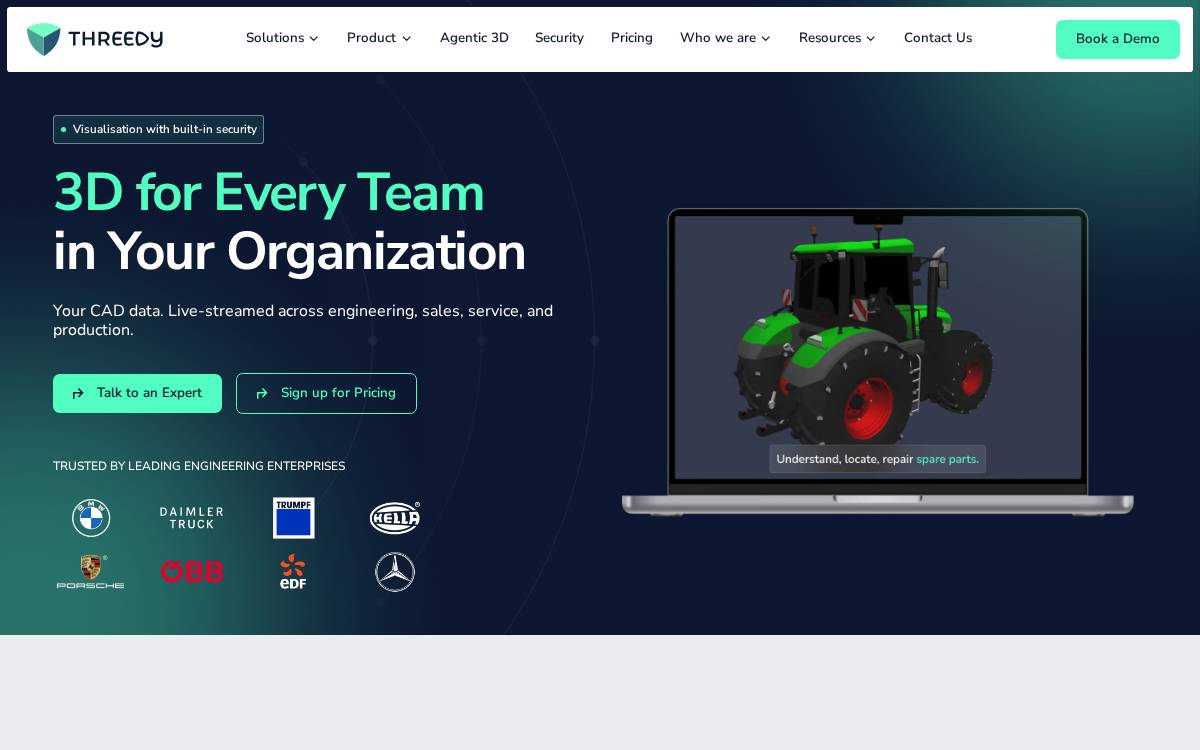1200x750 pixels.
Task: Click the '3D for Every Team' heading
Action: (x=268, y=192)
